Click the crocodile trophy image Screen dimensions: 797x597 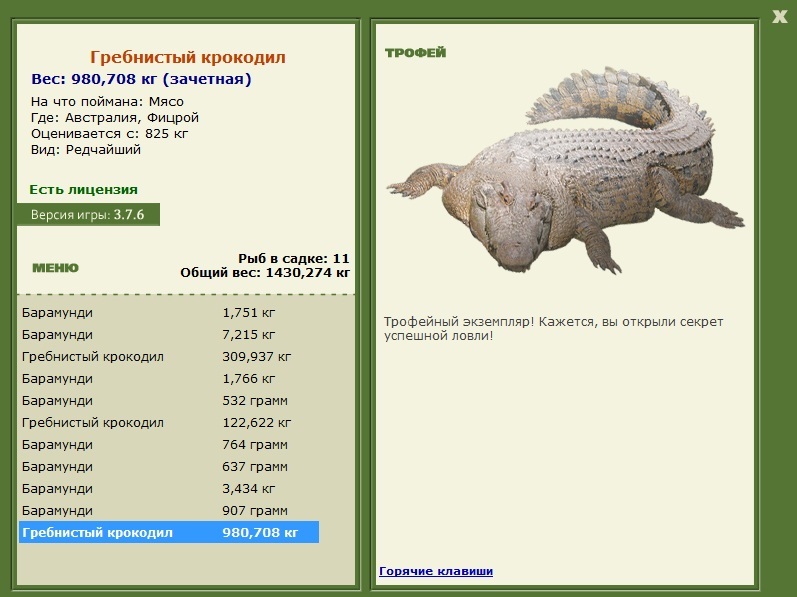(565, 170)
